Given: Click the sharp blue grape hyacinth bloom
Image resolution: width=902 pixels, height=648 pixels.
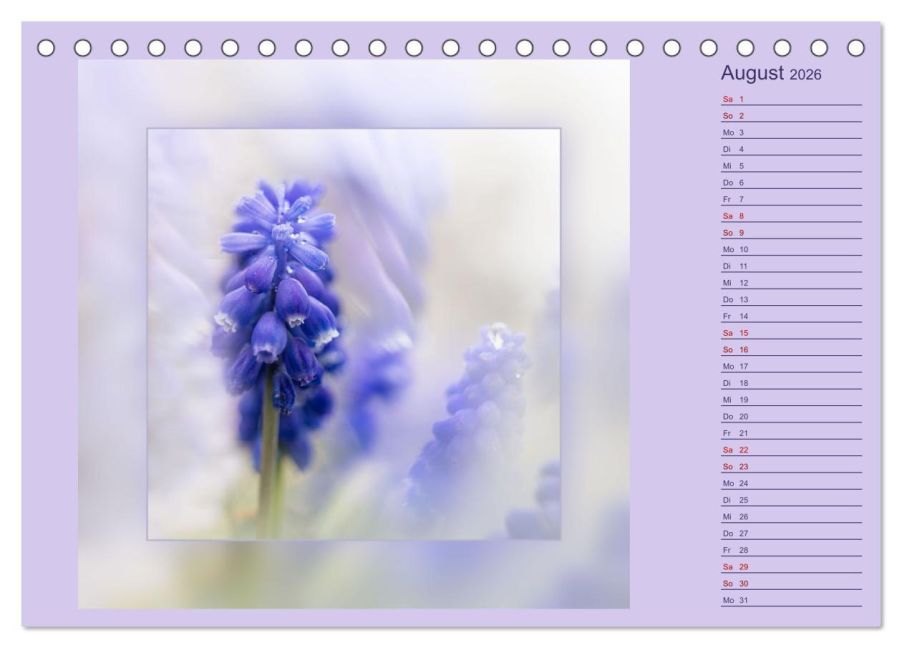Looking at the screenshot, I should coord(277,290).
